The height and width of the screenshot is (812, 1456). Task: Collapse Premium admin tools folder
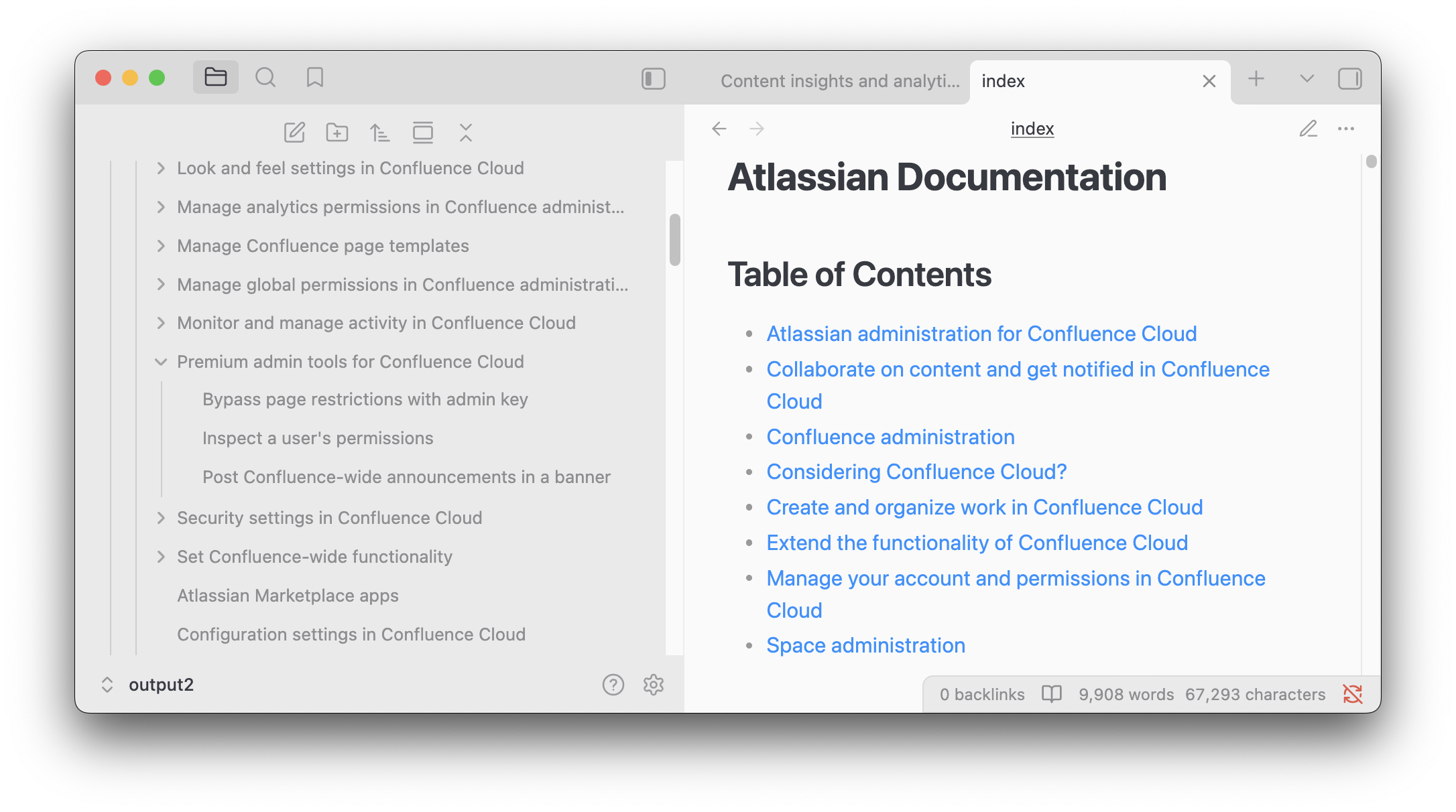pyautogui.click(x=161, y=362)
